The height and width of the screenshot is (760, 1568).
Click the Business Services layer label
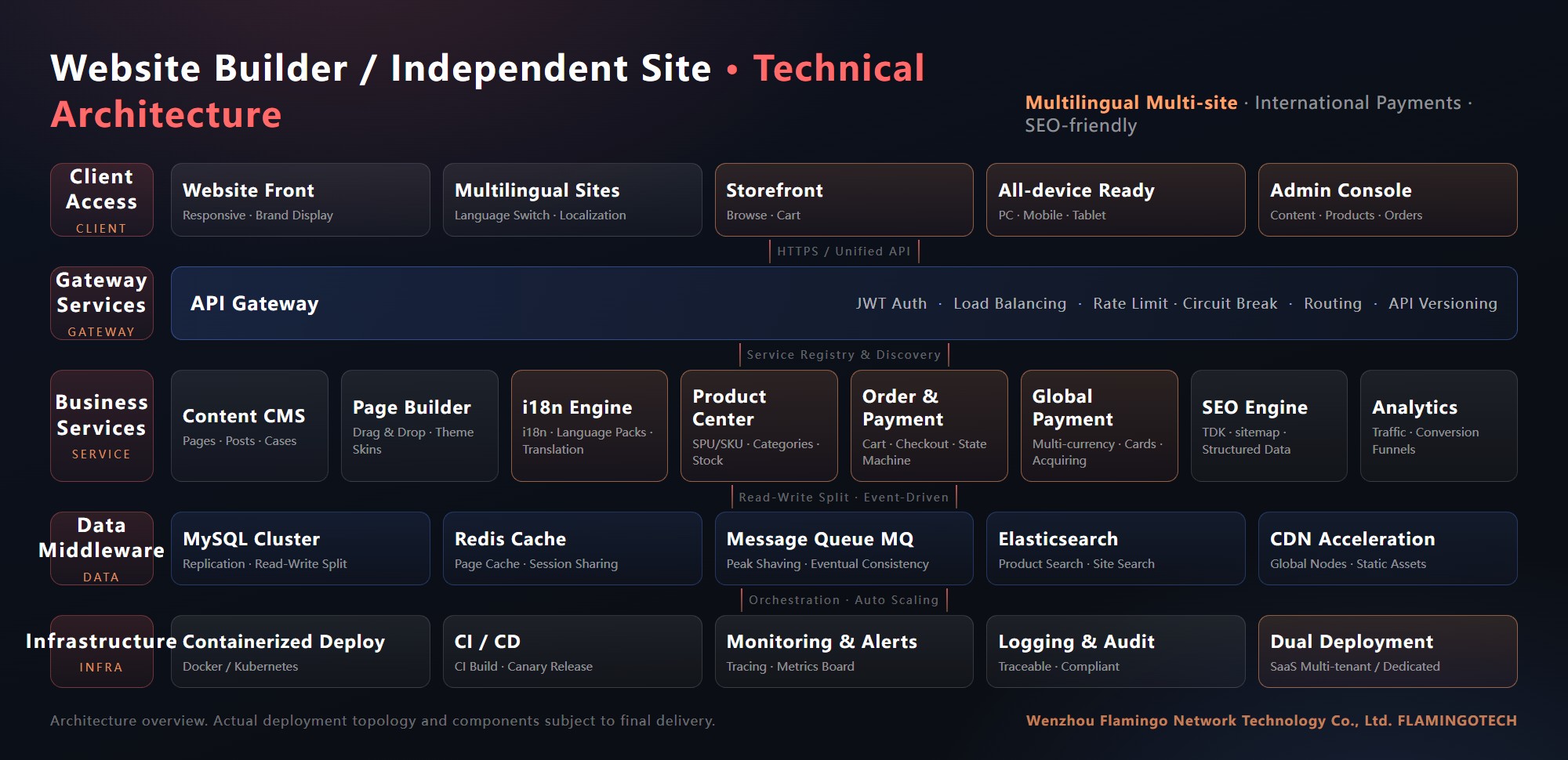102,425
